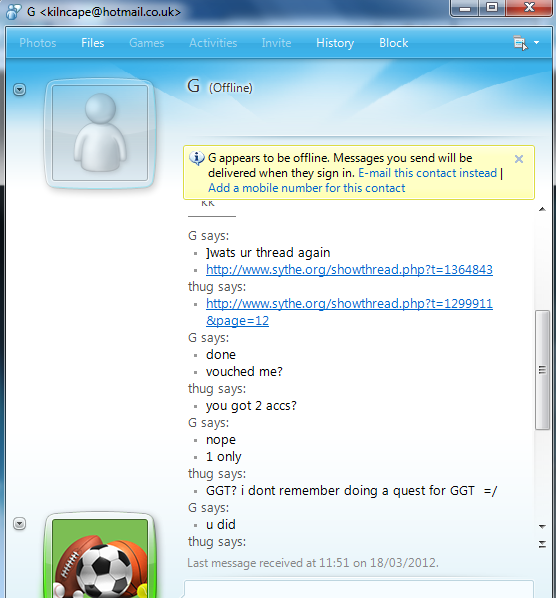Screen dimensions: 556x598
Task: Open the sythe.org thread link t=1364843
Action: [x=349, y=270]
